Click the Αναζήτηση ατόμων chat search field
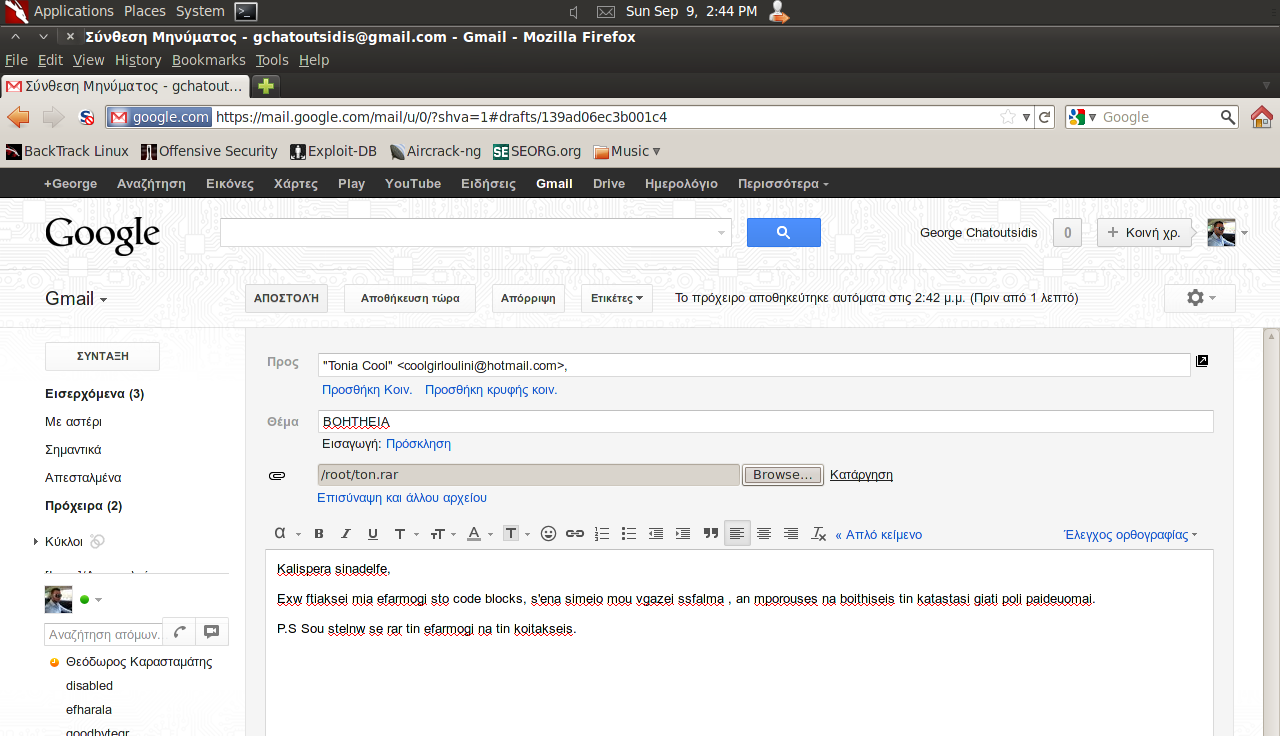This screenshot has height=736, width=1280. pyautogui.click(x=103, y=634)
